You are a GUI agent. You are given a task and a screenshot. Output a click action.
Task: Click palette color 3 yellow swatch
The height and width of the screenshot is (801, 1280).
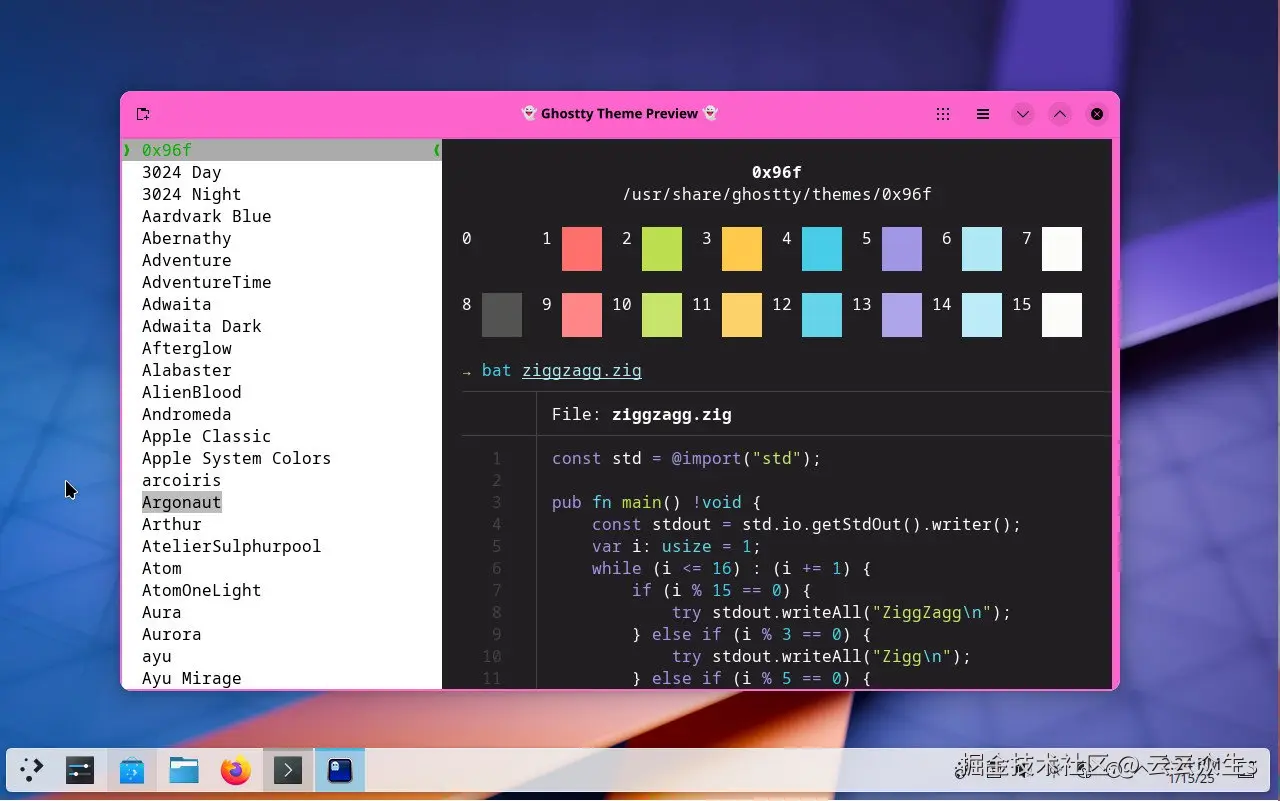tap(742, 249)
